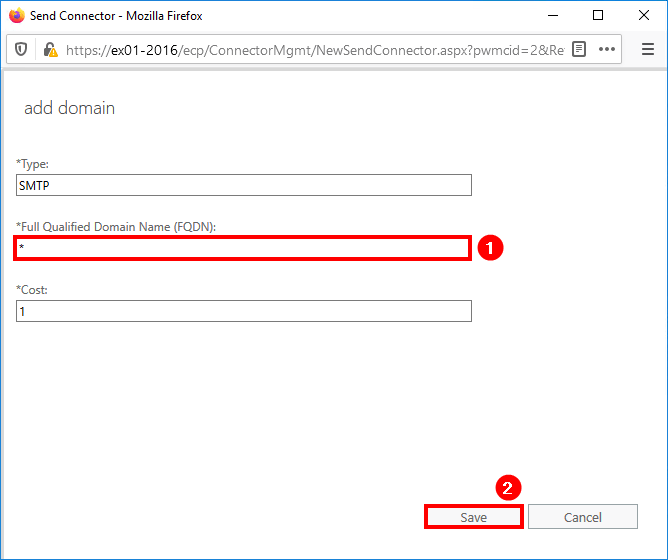Click the '*Full Qualified Domain Name (FQDN):' label
668x560 pixels.
click(x=116, y=227)
